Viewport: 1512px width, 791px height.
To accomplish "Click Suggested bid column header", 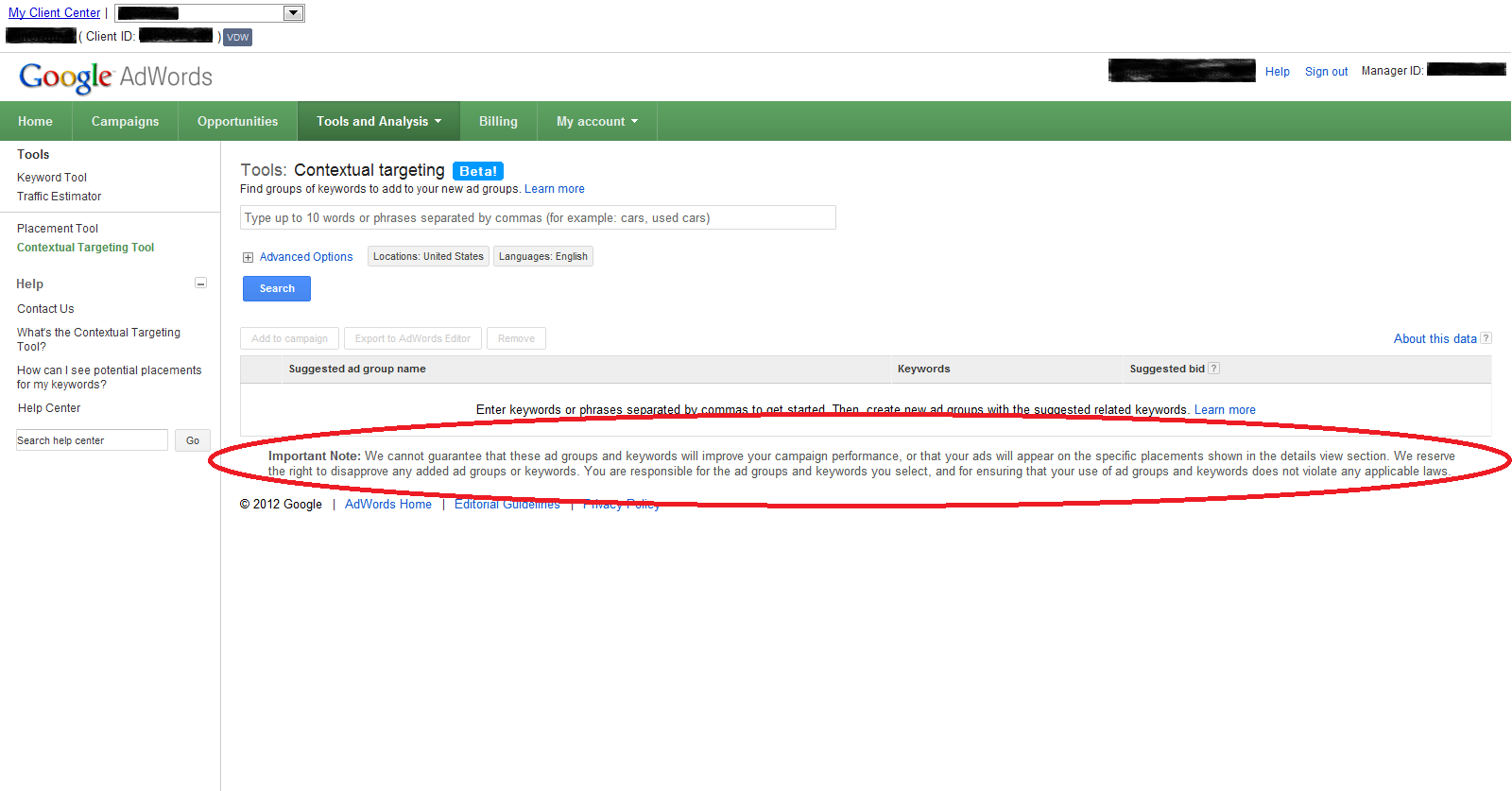I will click(1167, 369).
